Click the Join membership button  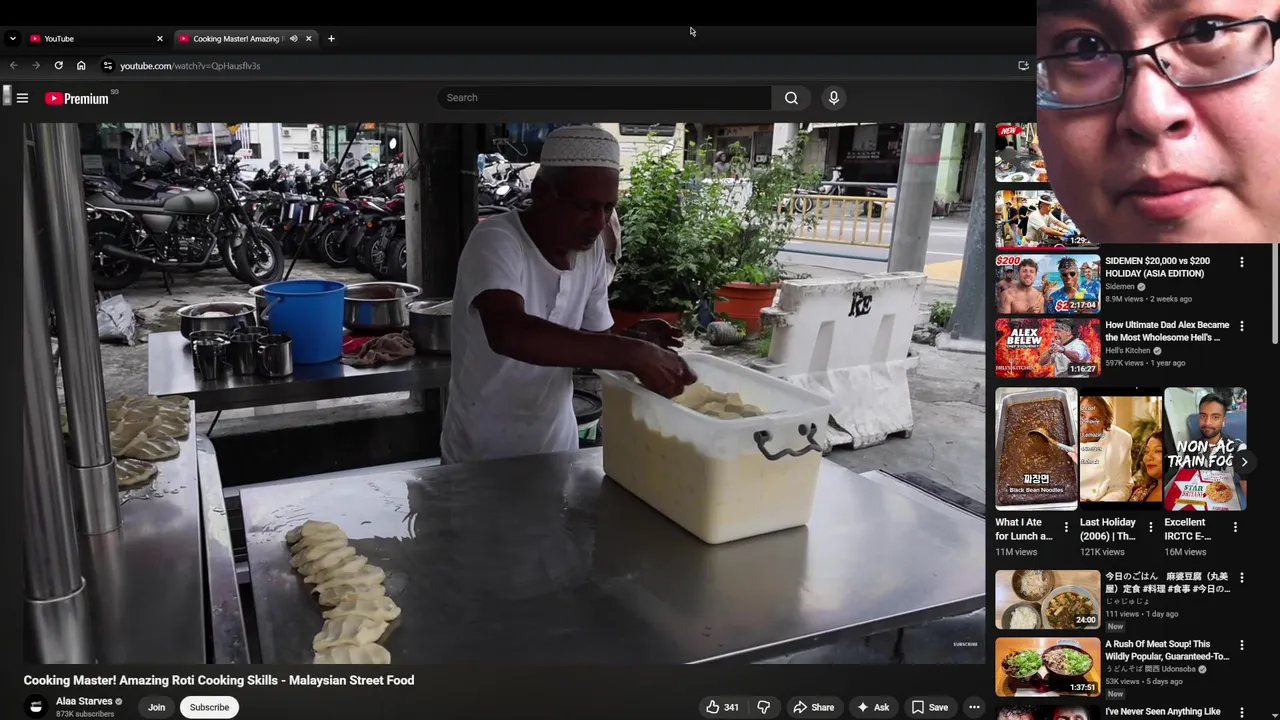coord(157,707)
